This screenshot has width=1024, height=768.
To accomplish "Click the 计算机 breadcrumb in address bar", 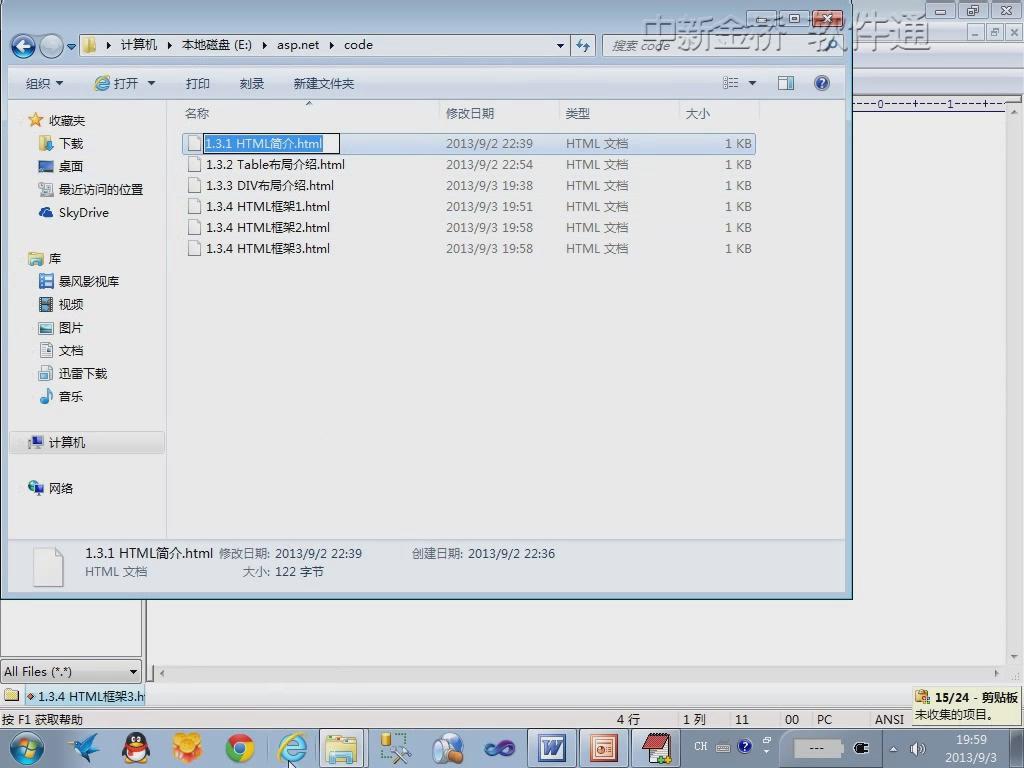I will click(x=138, y=45).
